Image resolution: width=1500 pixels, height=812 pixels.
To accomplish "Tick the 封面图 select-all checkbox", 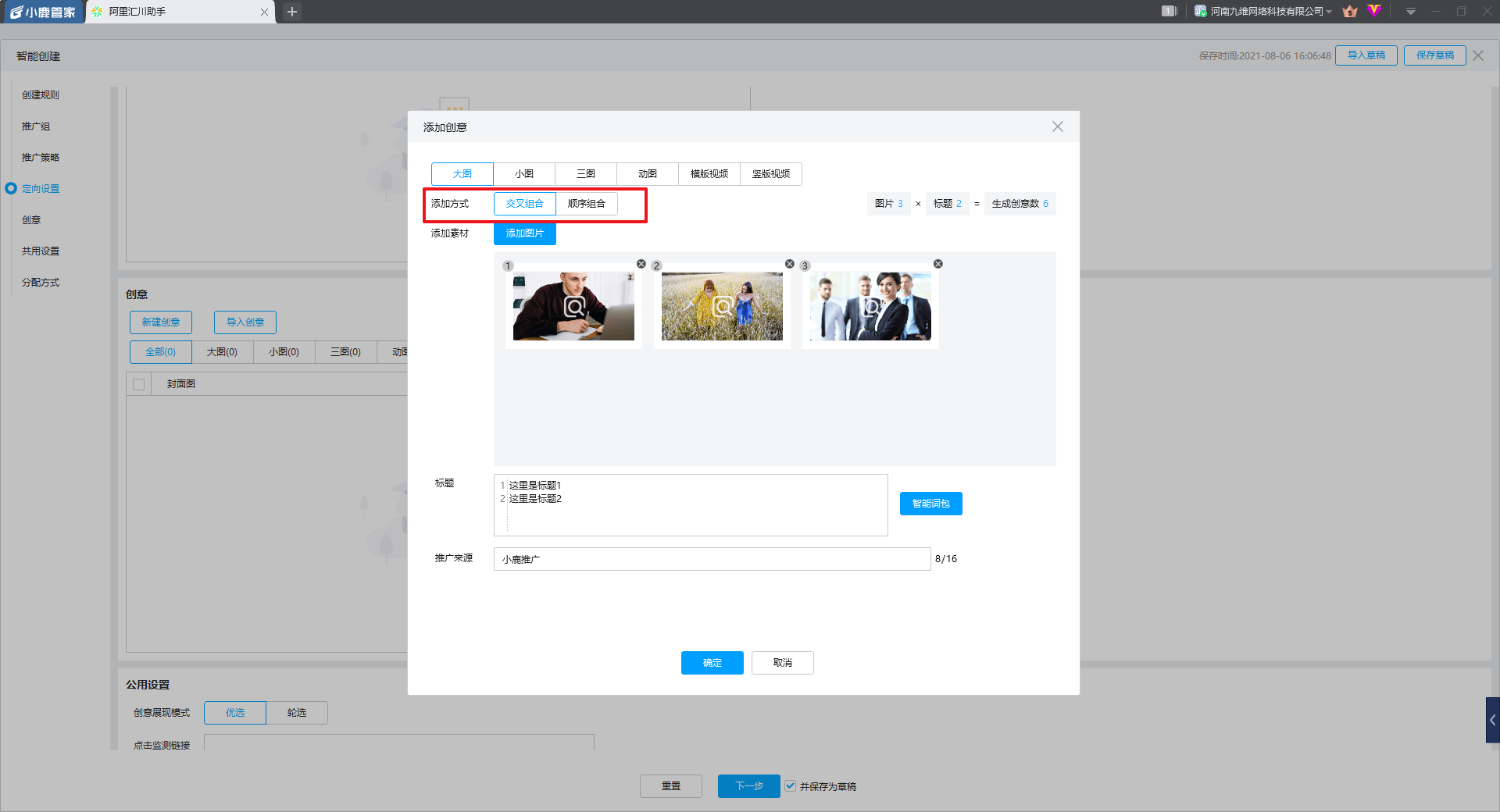I will coord(139,384).
